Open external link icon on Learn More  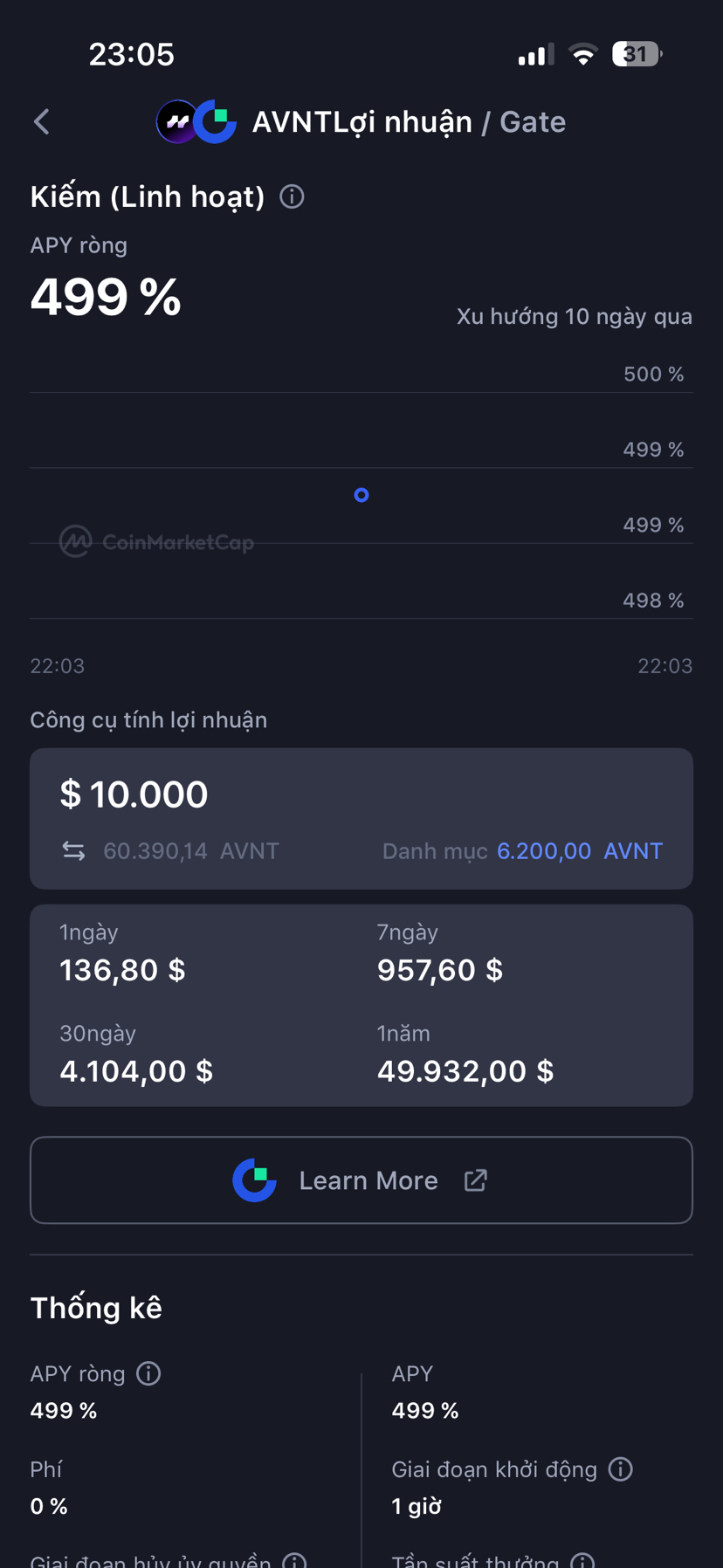[475, 1180]
